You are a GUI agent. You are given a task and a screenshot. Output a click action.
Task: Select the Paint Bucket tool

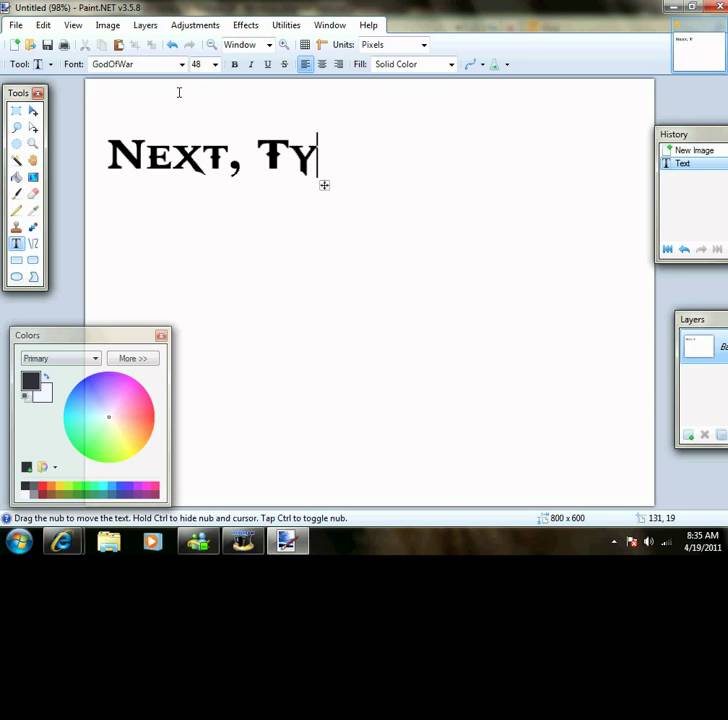(x=16, y=177)
